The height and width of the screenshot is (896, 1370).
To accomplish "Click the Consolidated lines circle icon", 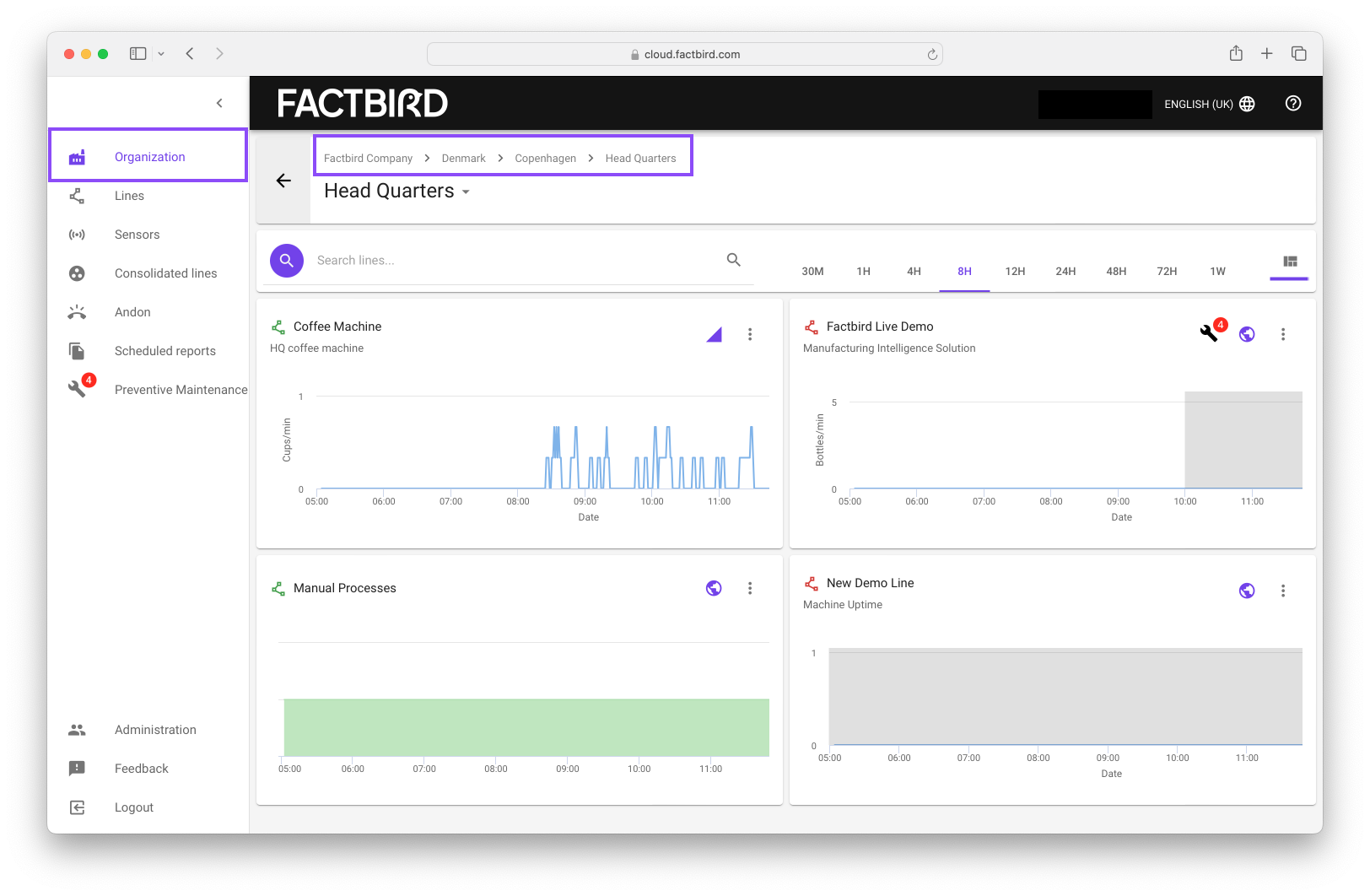I will point(77,273).
